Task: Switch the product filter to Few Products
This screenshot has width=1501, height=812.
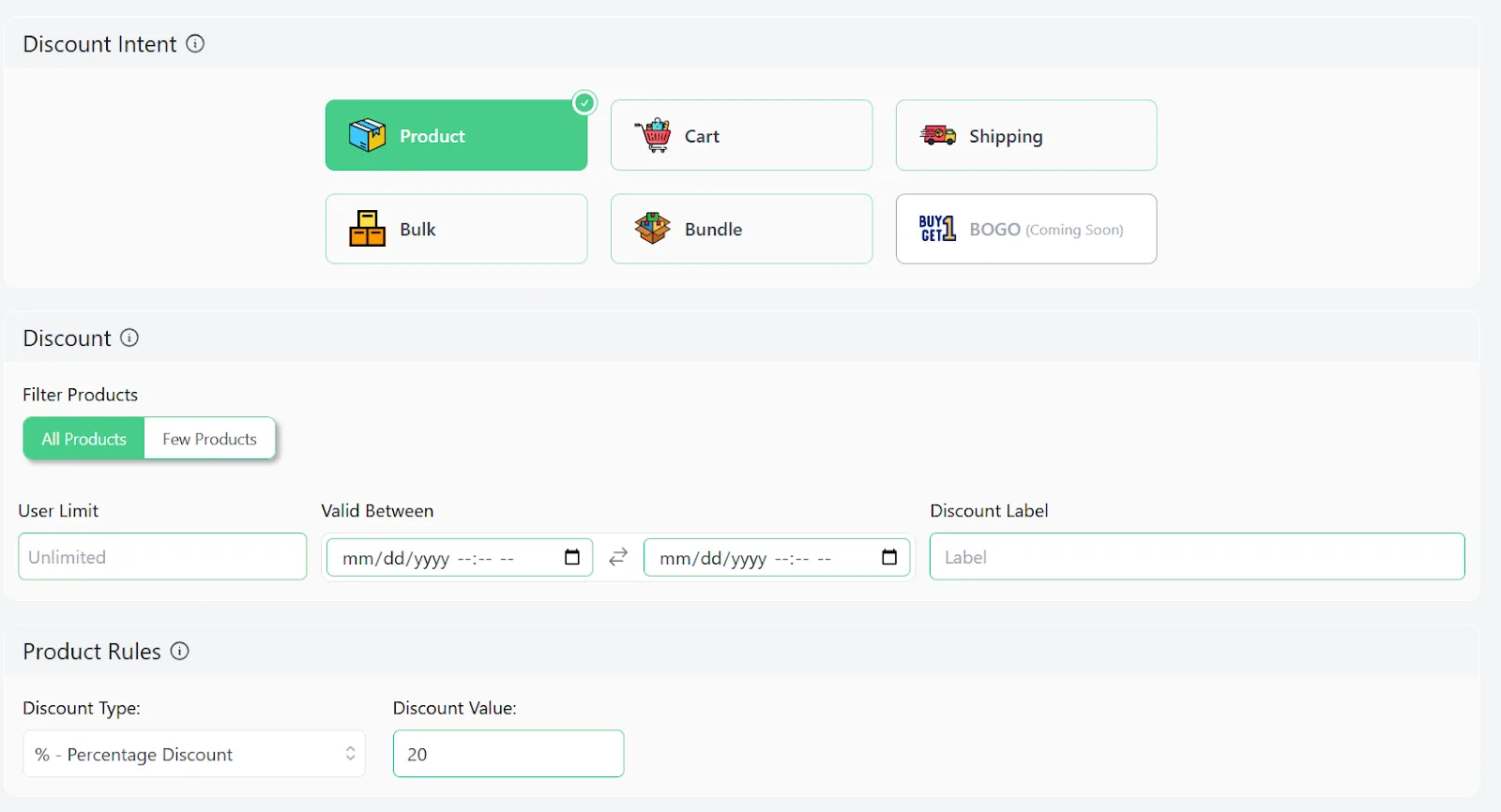Action: pos(209,439)
